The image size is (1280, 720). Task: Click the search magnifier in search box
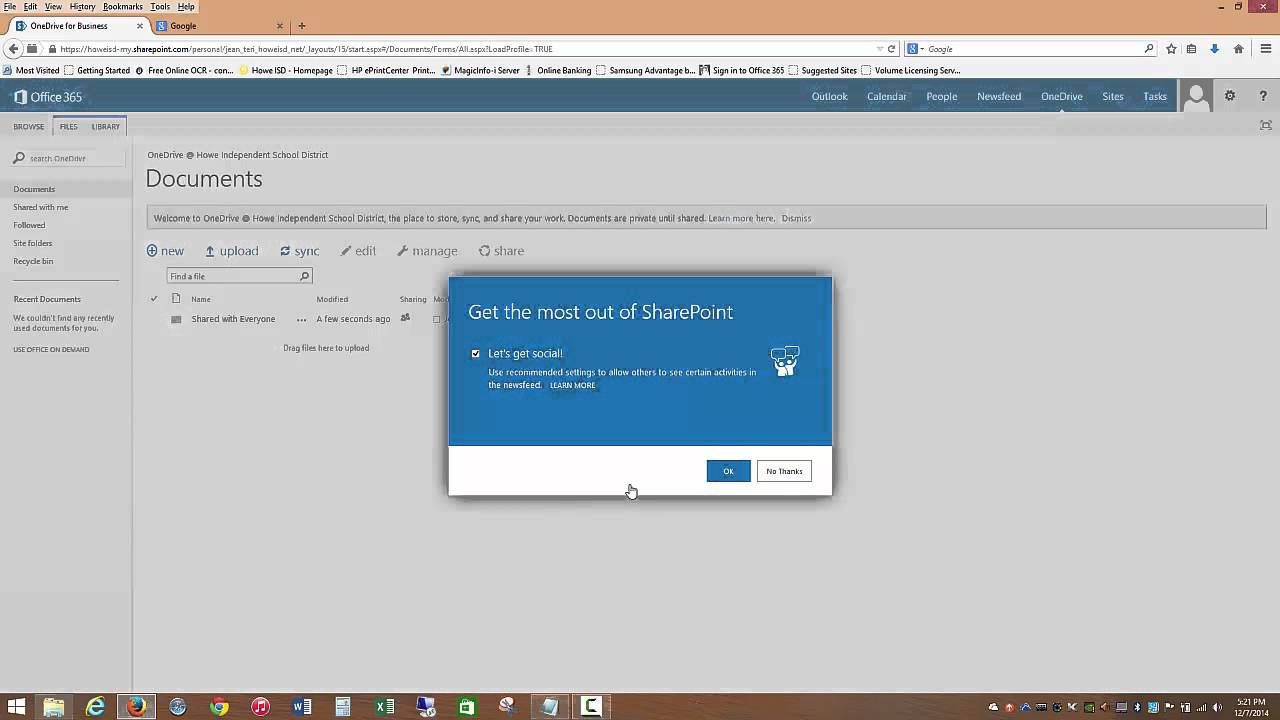coord(1149,49)
